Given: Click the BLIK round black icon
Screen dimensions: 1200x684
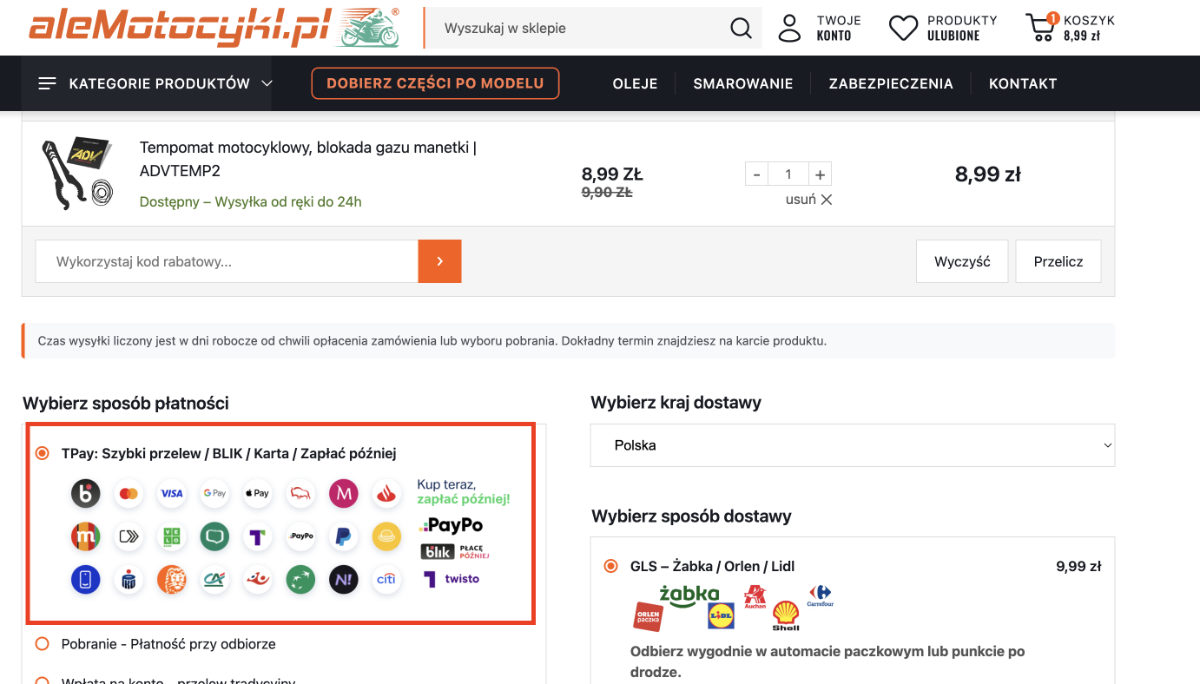Looking at the screenshot, I should pos(86,493).
